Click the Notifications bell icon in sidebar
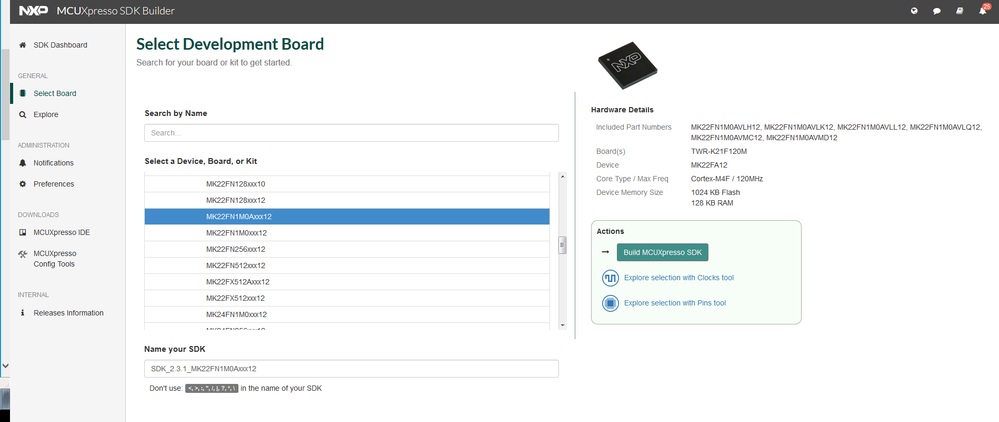The height and width of the screenshot is (422, 999). point(23,163)
